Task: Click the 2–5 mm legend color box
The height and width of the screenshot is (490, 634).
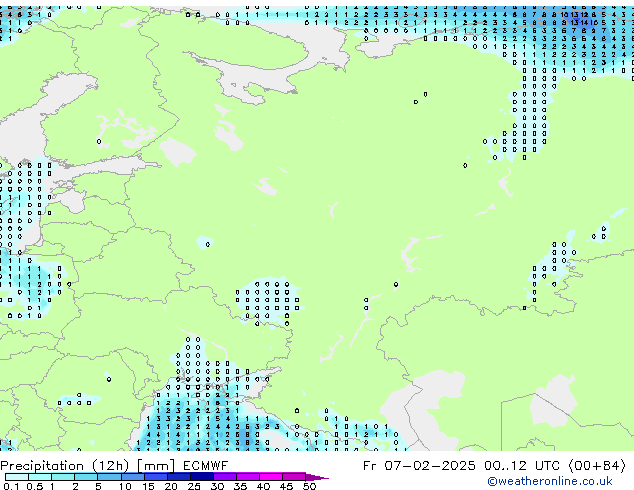Action: pos(86,477)
